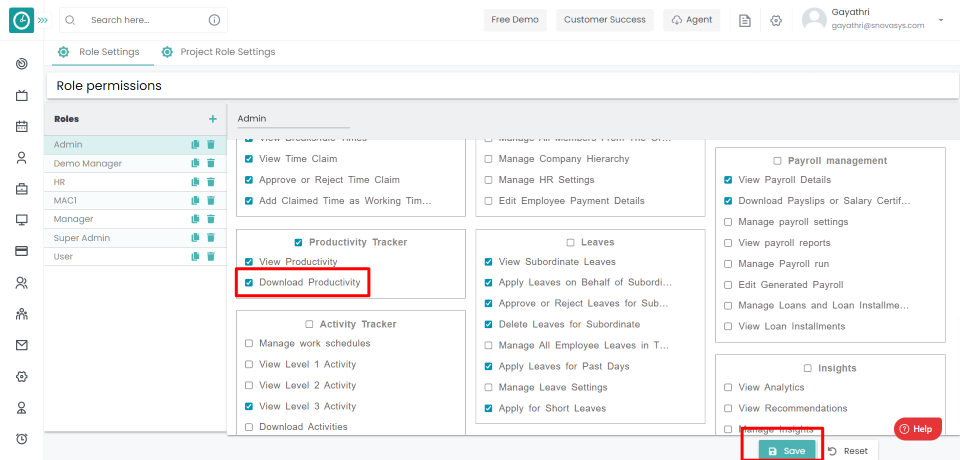Enable the Leaves group checkbox
Image resolution: width=960 pixels, height=460 pixels.
[571, 243]
